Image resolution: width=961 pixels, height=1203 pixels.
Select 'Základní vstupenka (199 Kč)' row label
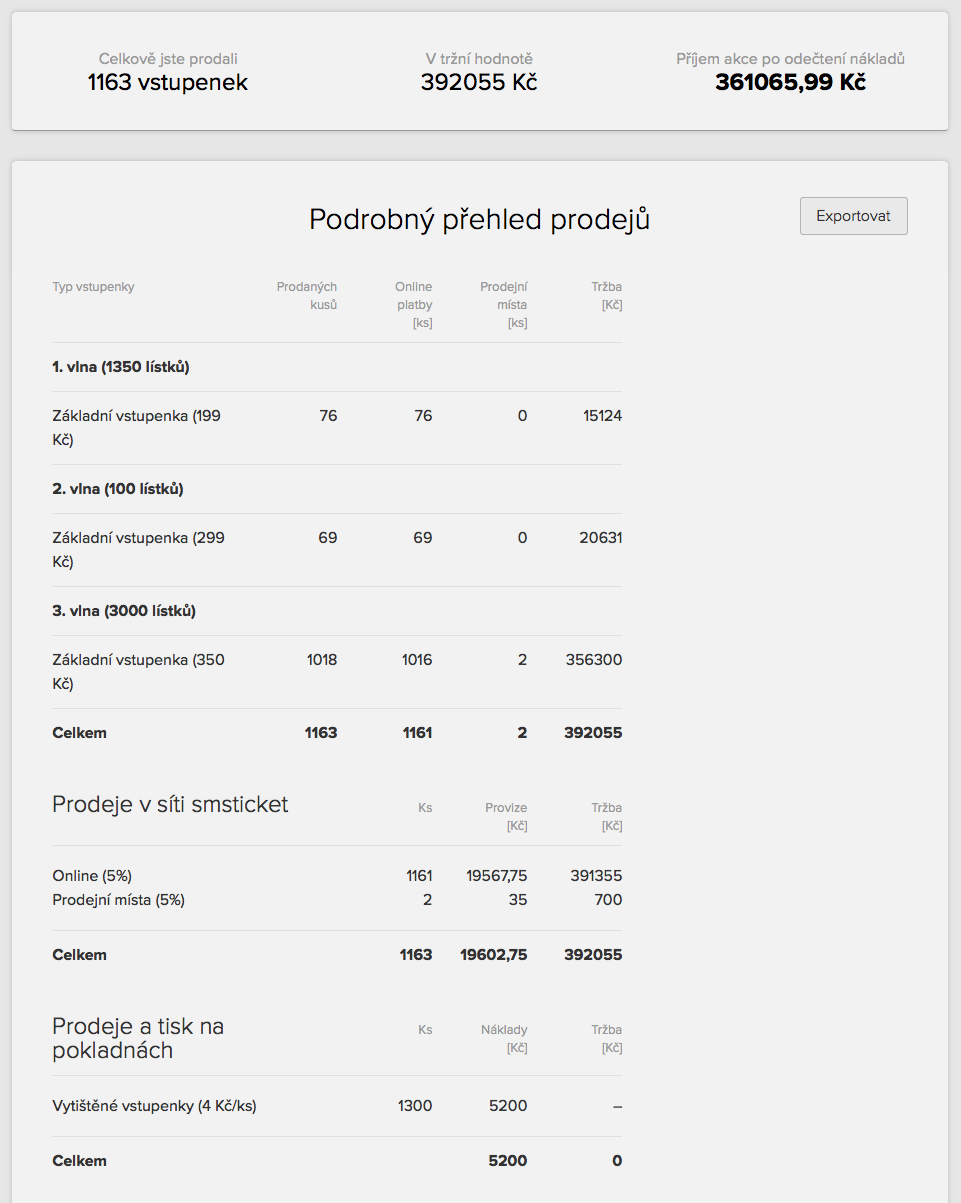tap(137, 427)
